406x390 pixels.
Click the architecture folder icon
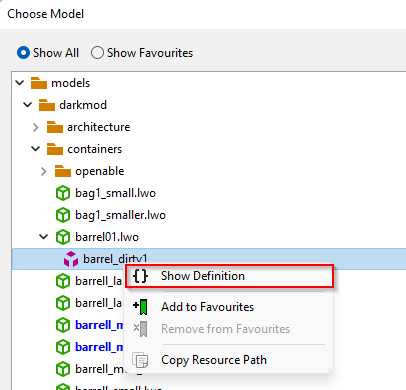pyautogui.click(x=55, y=127)
